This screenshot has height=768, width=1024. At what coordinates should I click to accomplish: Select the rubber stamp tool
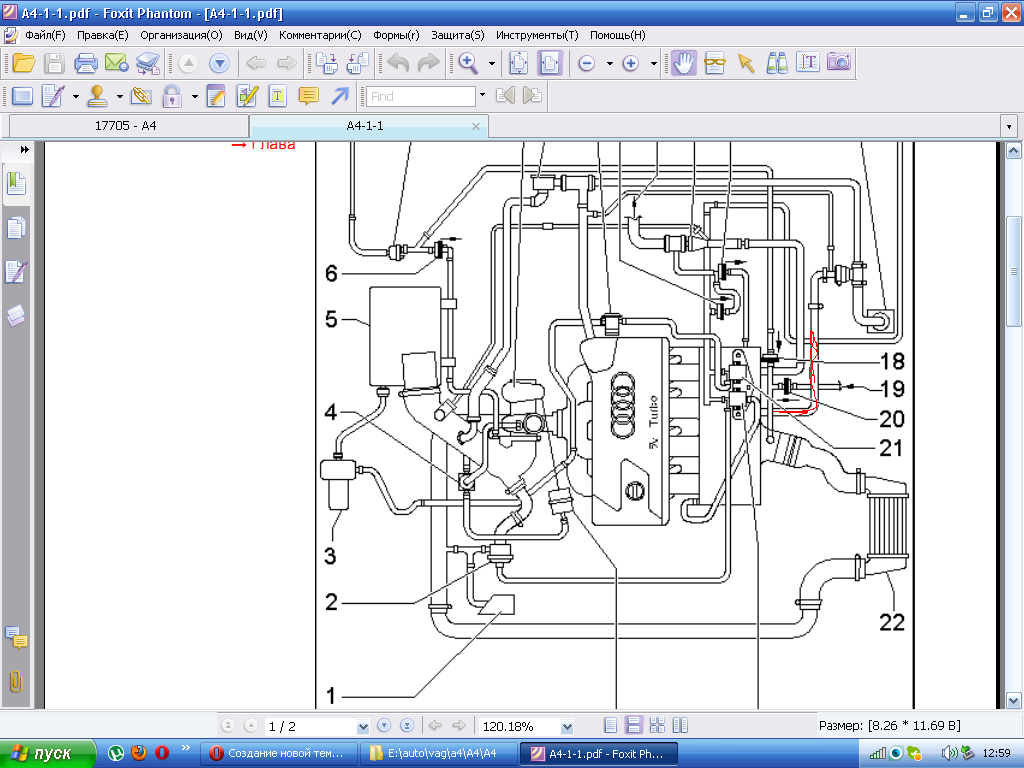tap(97, 96)
